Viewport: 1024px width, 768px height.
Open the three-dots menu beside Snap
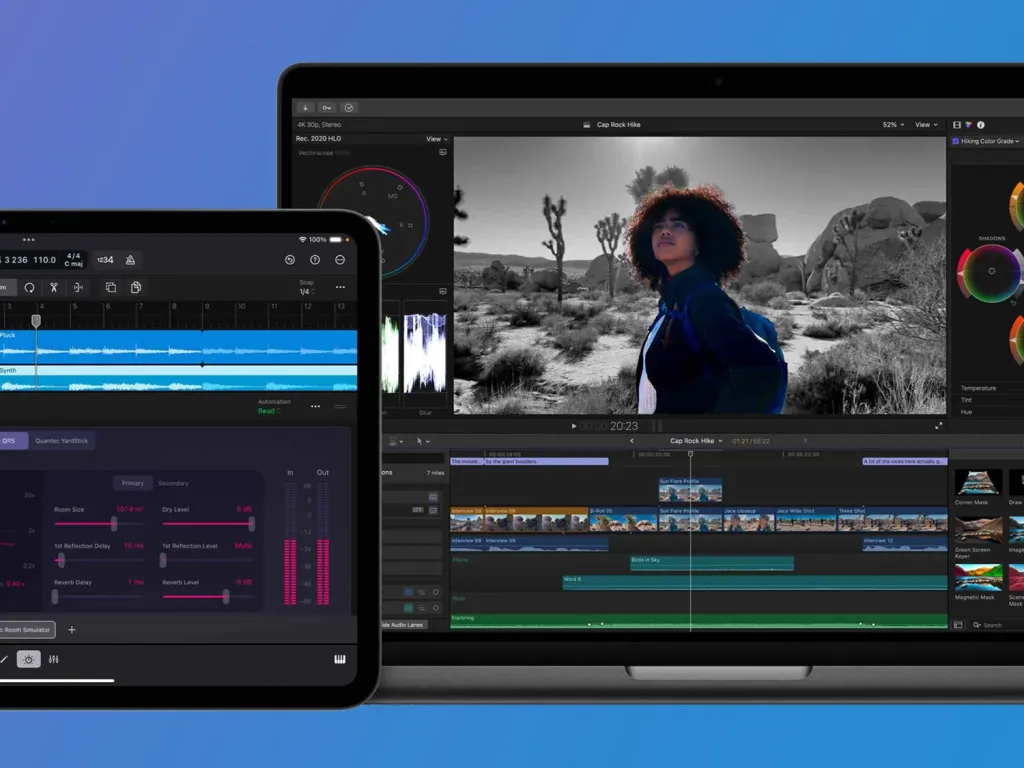[x=340, y=287]
